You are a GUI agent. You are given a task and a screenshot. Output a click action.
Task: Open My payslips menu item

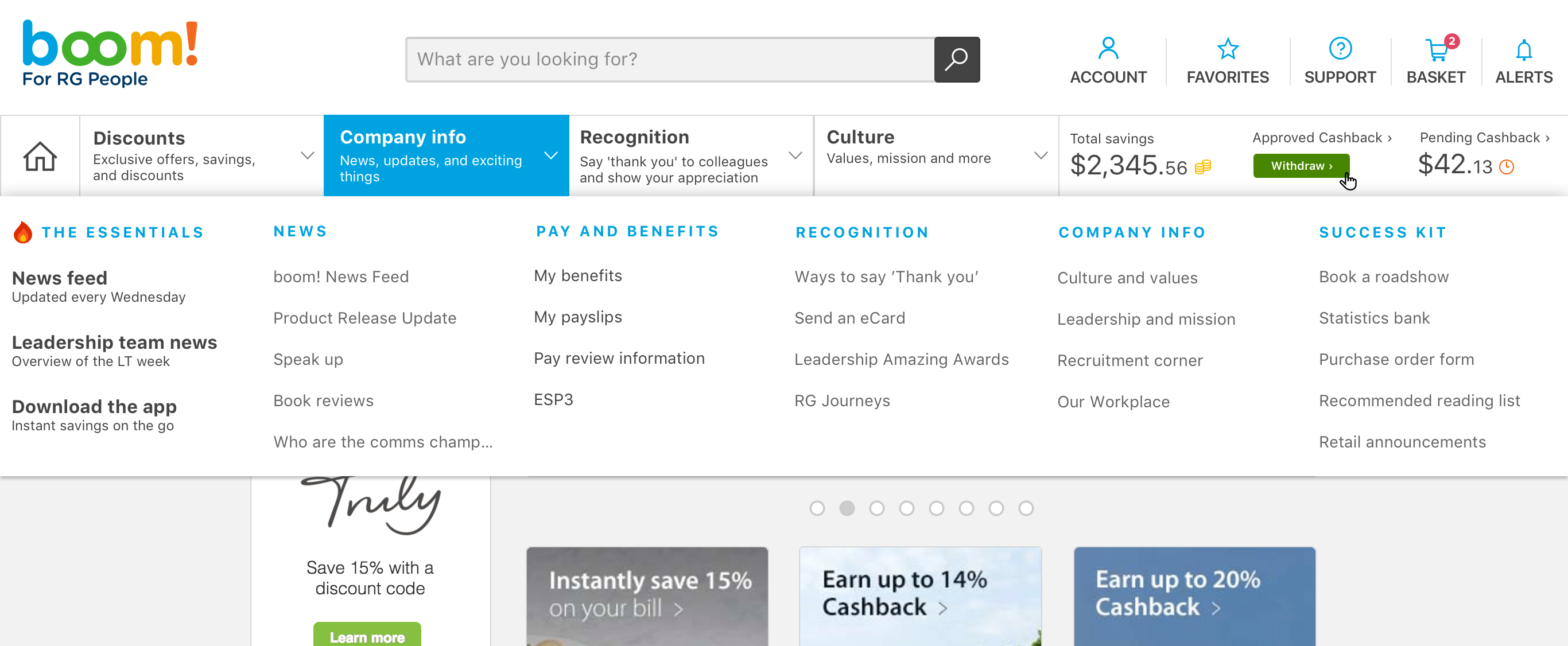coord(577,317)
